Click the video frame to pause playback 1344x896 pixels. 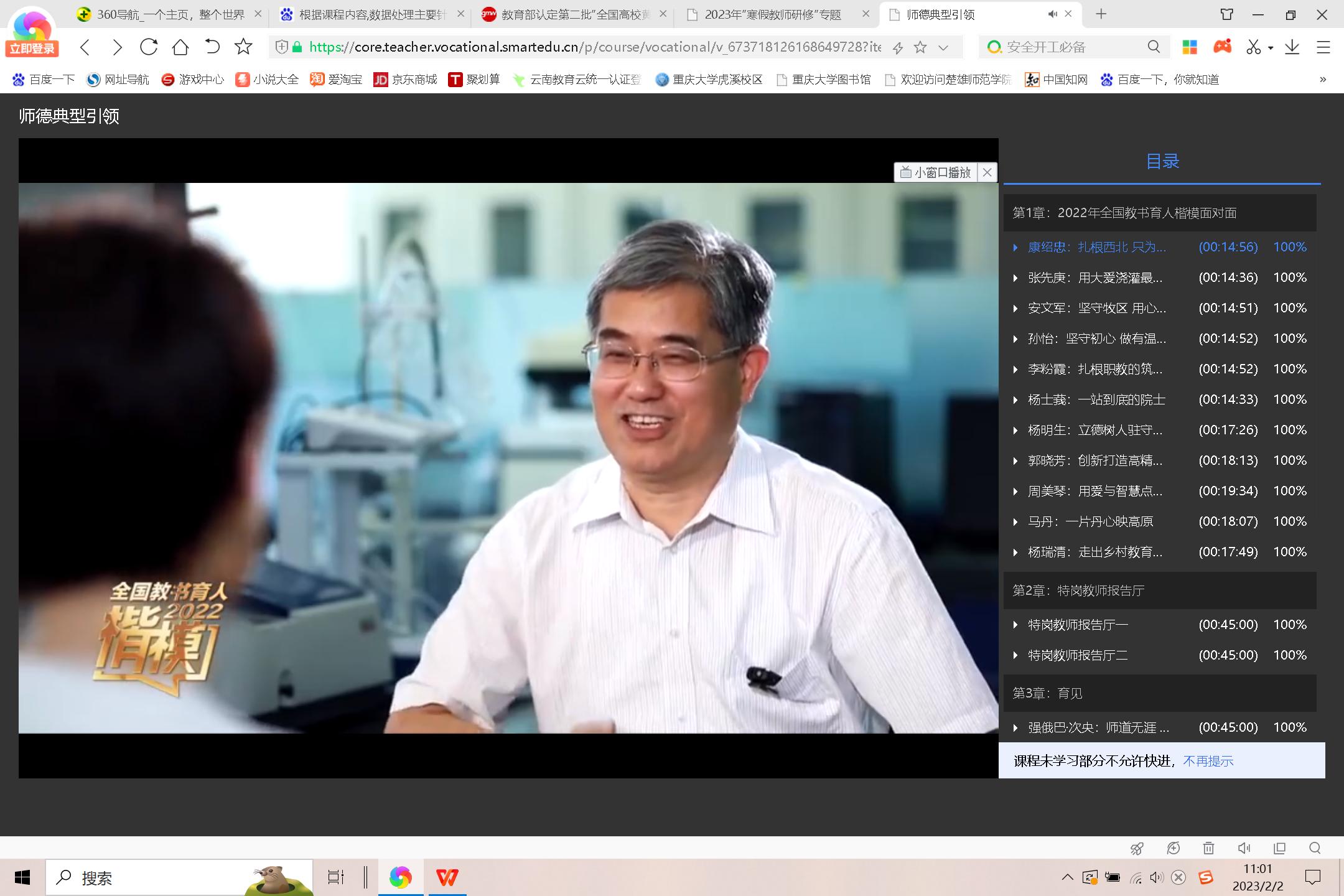click(508, 458)
